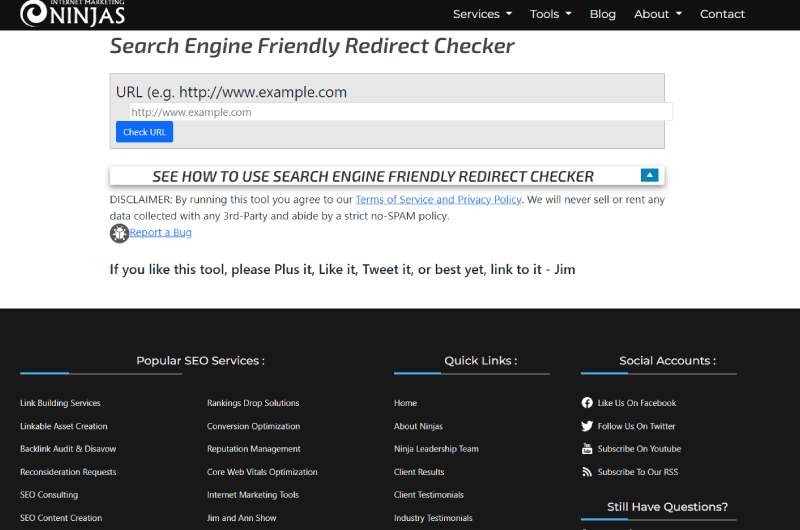Focus the URL input field
Screen dimensions: 800x530
401,112
